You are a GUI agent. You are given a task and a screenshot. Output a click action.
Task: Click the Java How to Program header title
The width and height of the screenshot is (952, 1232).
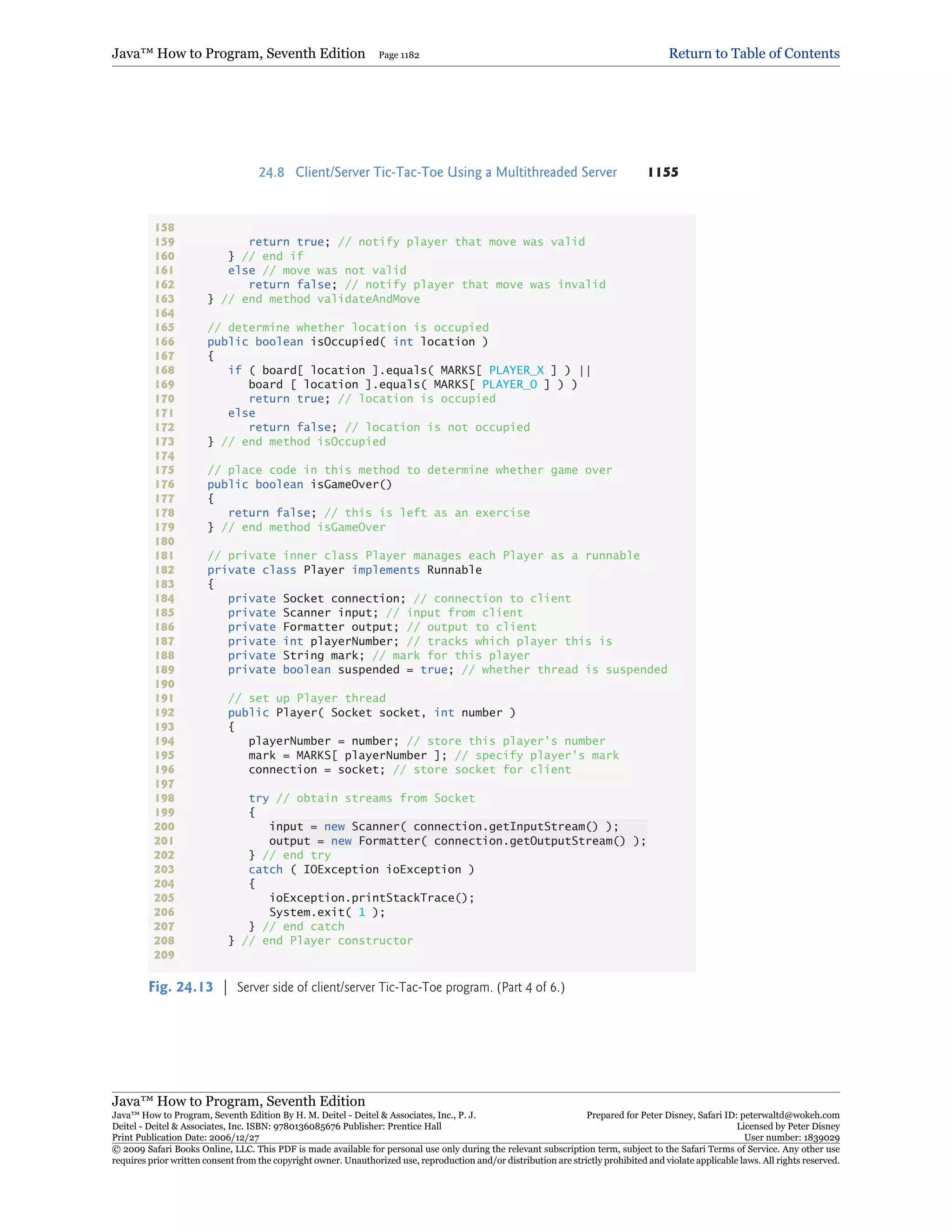tap(238, 53)
